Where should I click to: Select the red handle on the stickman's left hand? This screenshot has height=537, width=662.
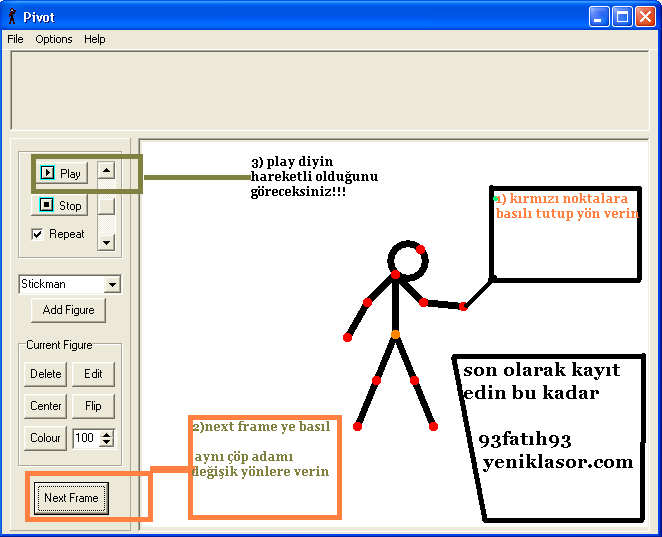pos(348,337)
